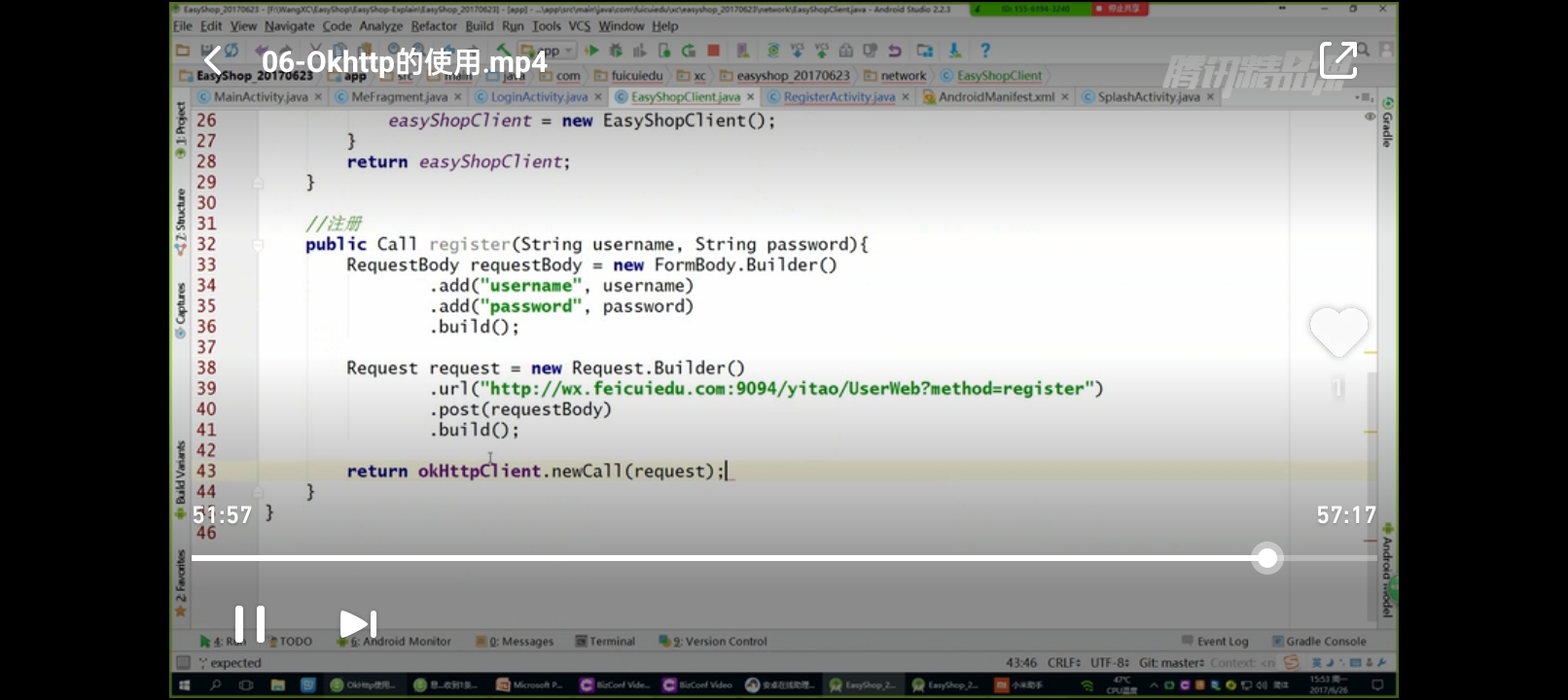Go back with the video player arrow
Viewport: 1568px width, 700px height.
click(211, 61)
